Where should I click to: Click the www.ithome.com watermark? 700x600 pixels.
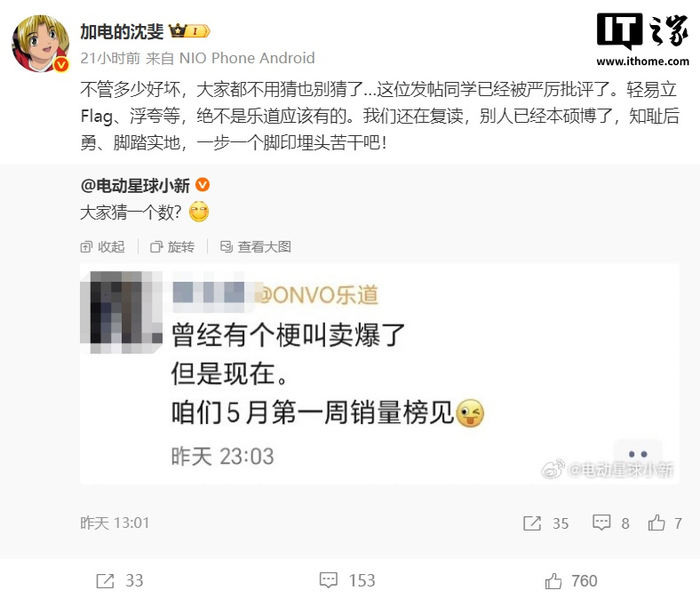point(643,62)
